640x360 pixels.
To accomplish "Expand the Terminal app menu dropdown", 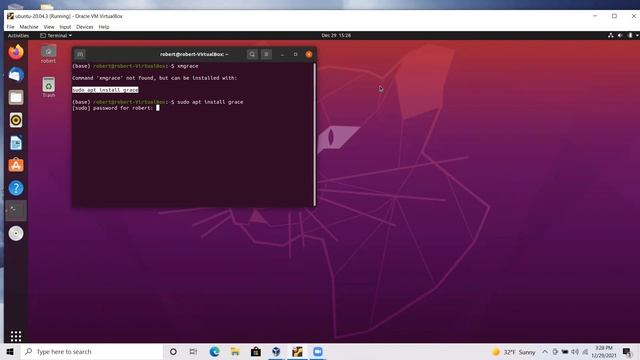I will 56,36.
